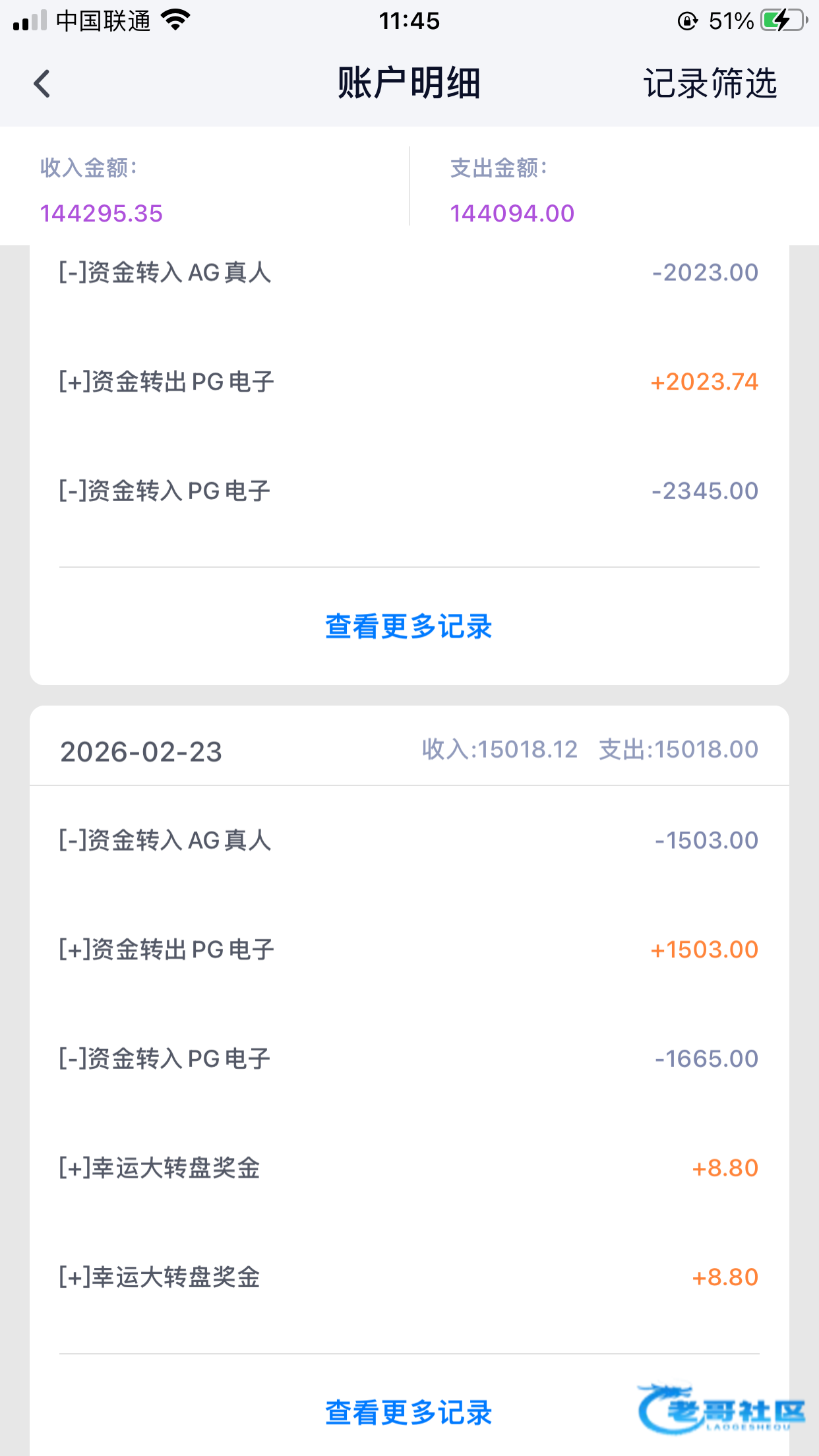Tap the 收入金额 144295.35 total
The height and width of the screenshot is (1456, 819).
click(x=102, y=213)
